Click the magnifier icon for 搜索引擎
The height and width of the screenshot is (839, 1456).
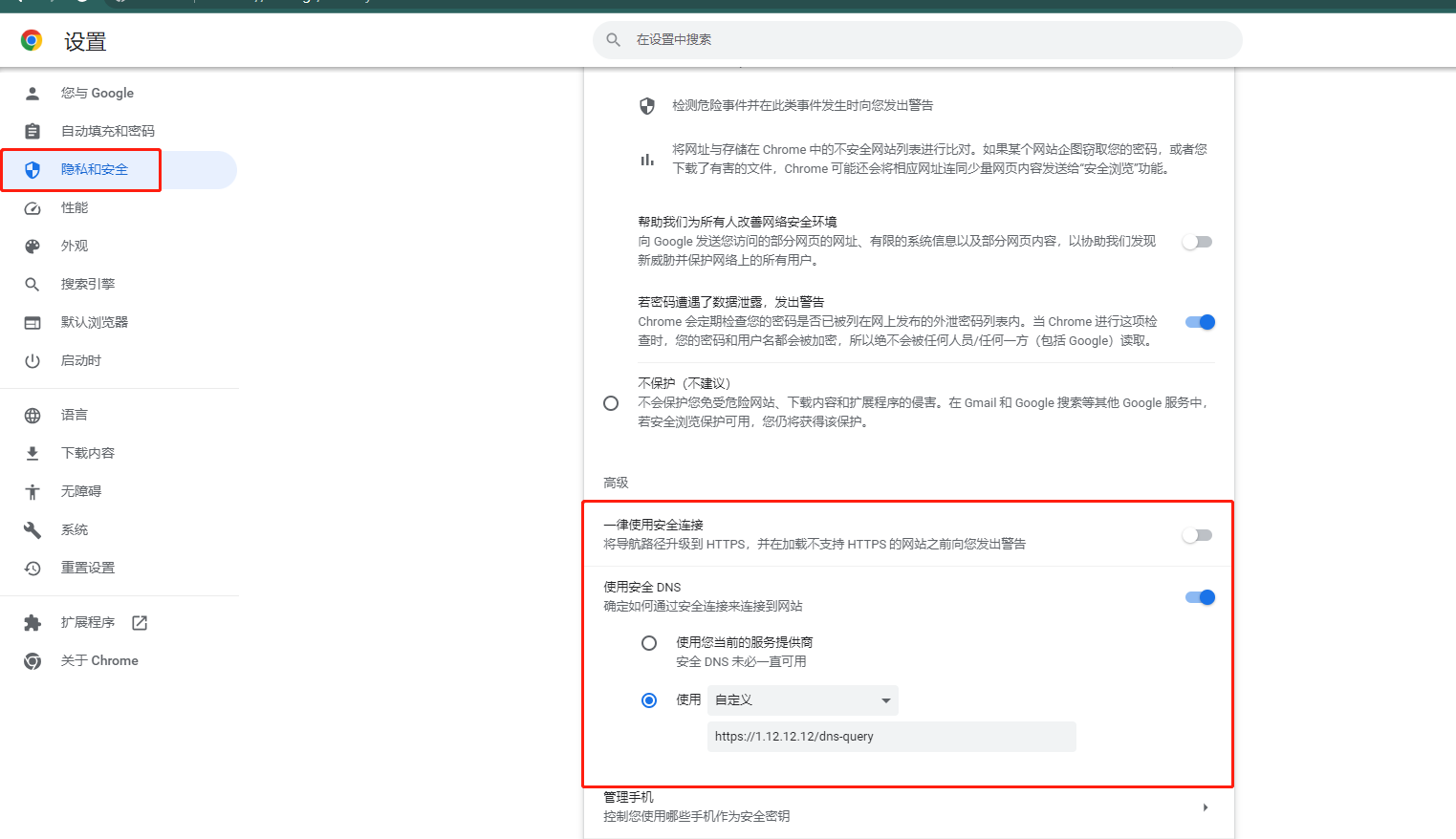pos(33,284)
